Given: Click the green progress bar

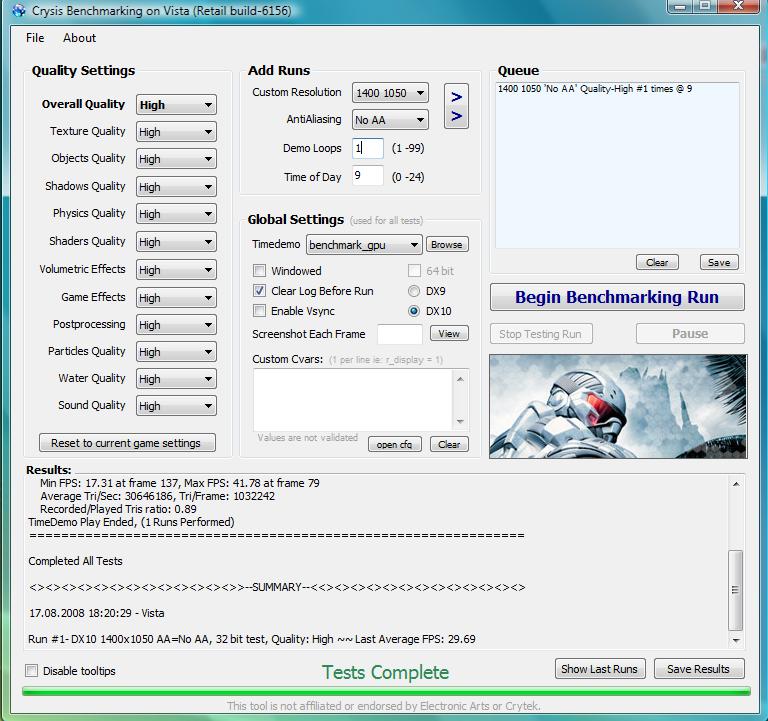Looking at the screenshot, I should point(386,691).
